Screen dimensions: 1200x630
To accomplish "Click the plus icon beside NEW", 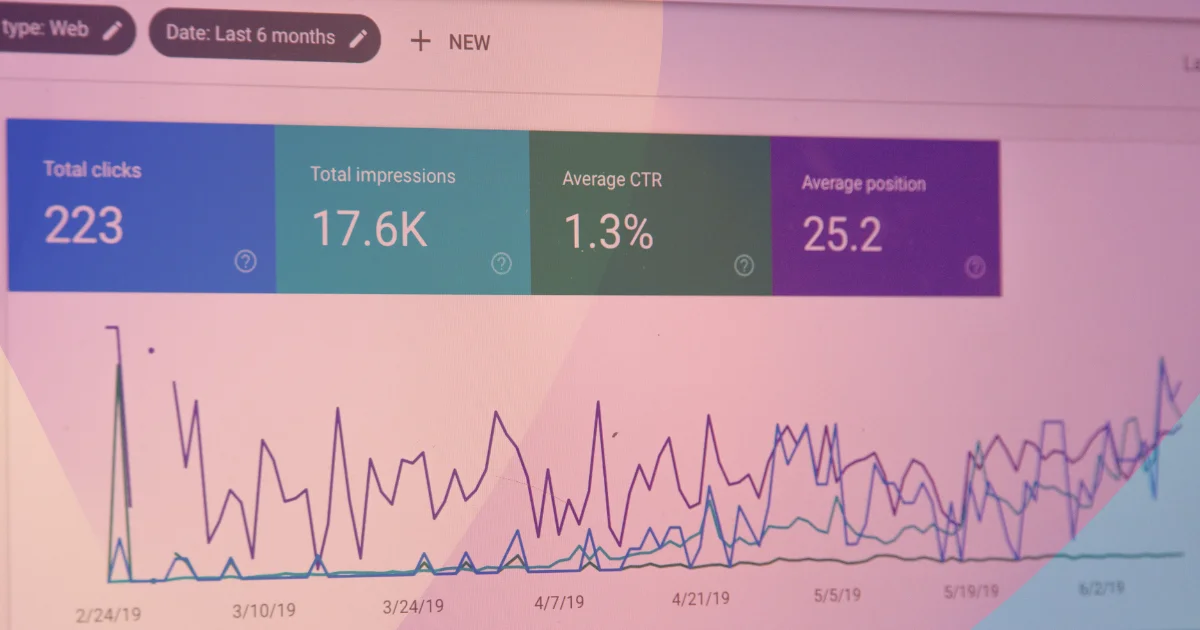I will pyautogui.click(x=420, y=42).
